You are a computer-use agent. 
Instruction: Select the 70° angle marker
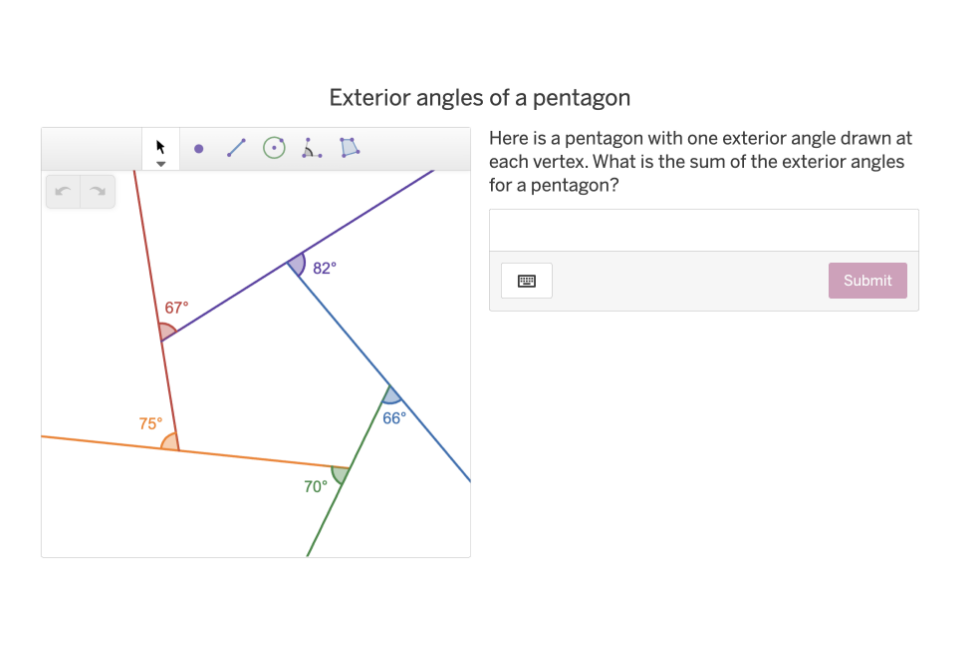click(340, 473)
